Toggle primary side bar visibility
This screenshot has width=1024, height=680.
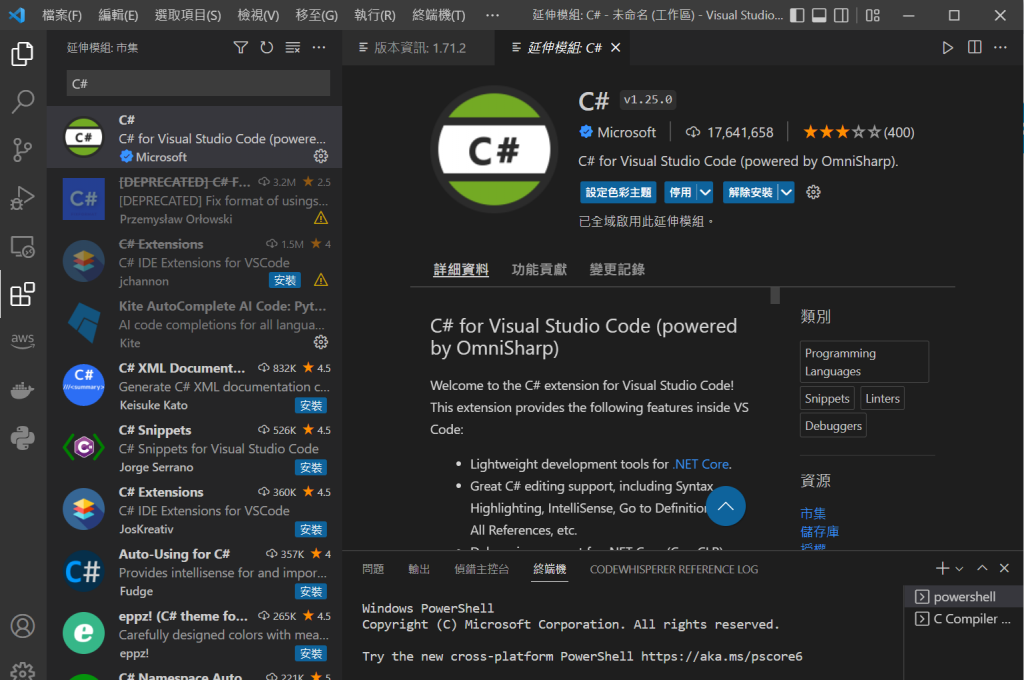coord(797,15)
